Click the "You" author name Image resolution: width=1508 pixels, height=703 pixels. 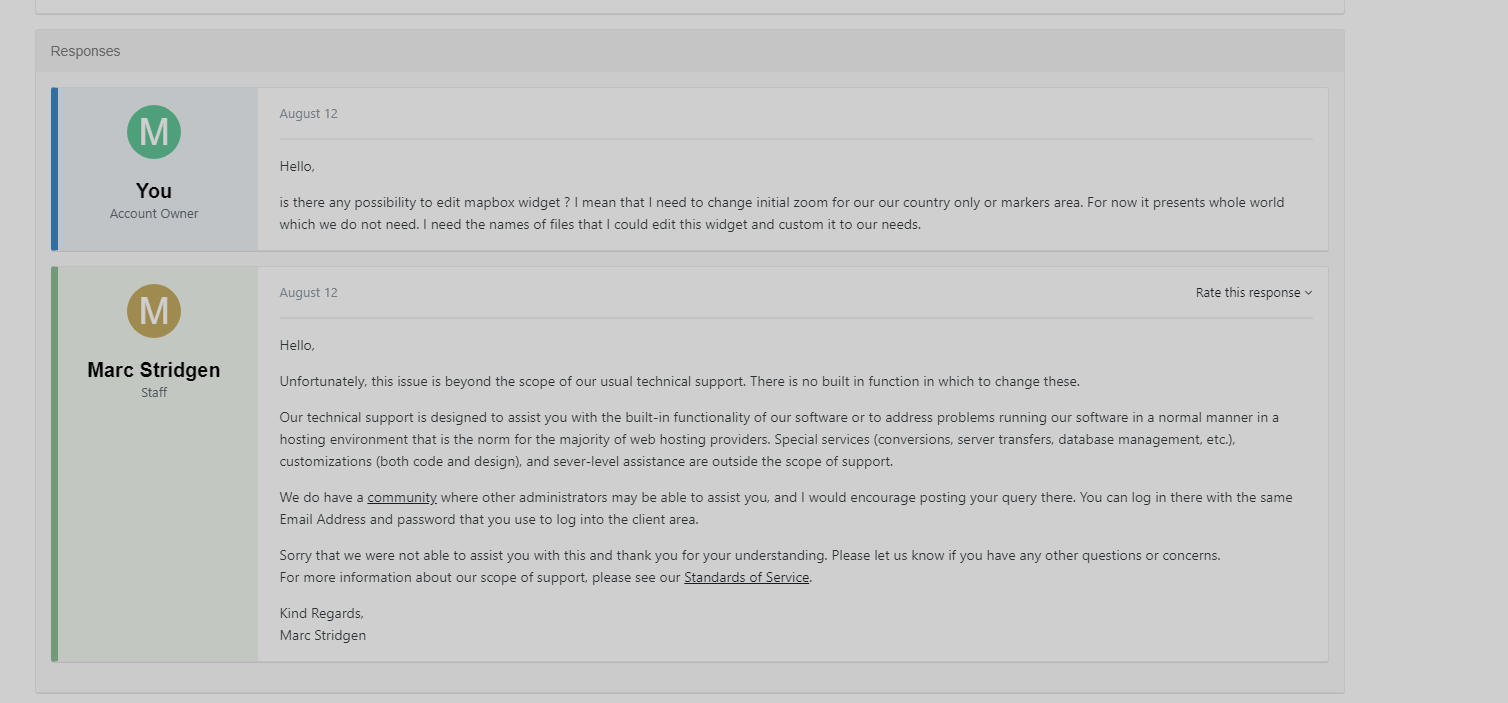pyautogui.click(x=154, y=191)
